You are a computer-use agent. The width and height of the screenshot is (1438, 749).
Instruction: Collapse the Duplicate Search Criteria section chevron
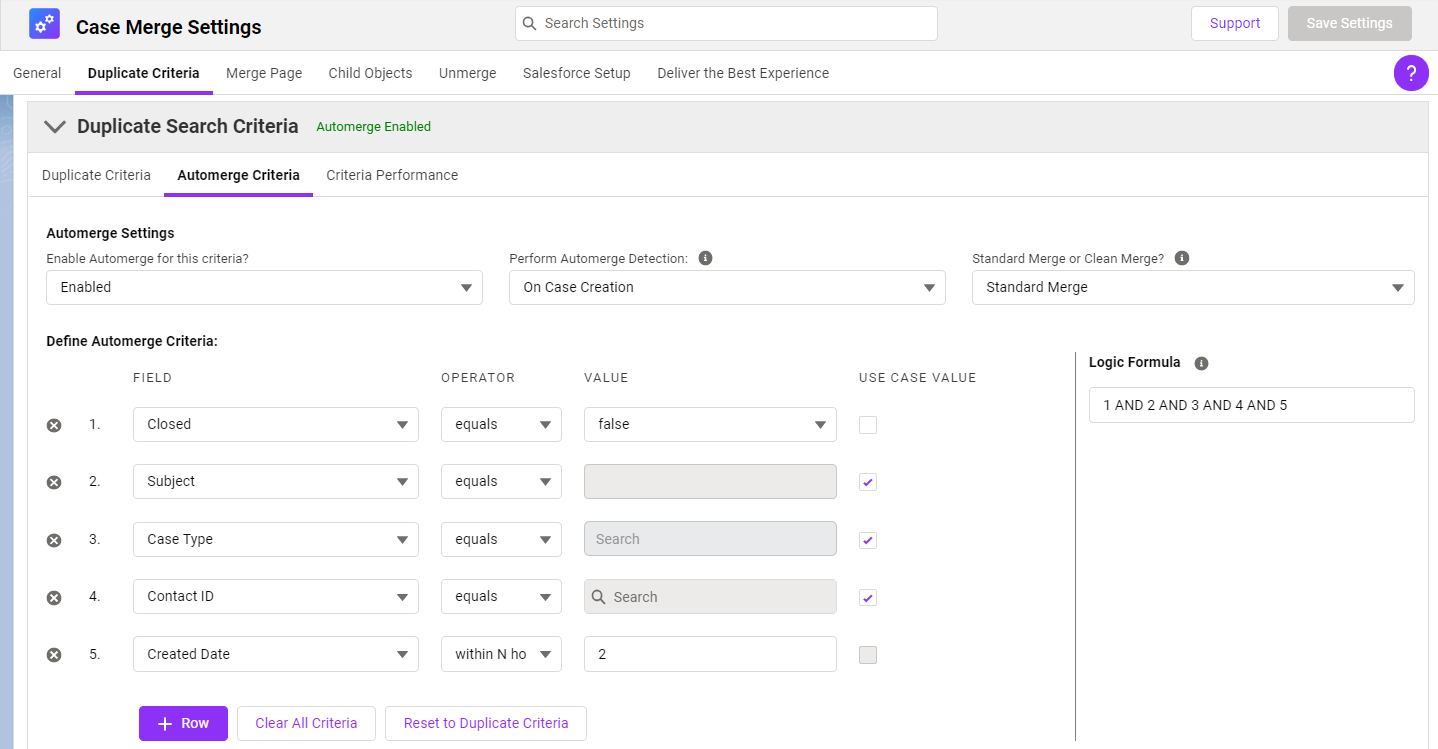click(x=56, y=127)
